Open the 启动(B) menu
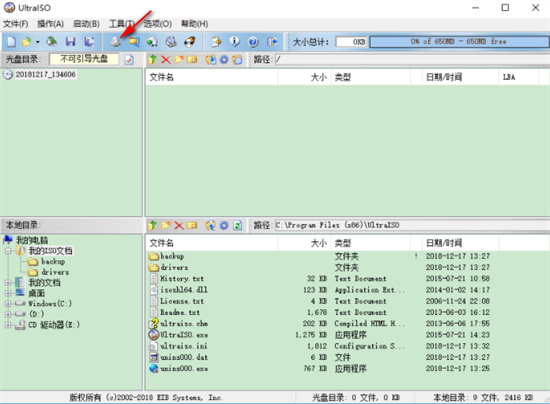This screenshot has width=550, height=404. pos(86,24)
